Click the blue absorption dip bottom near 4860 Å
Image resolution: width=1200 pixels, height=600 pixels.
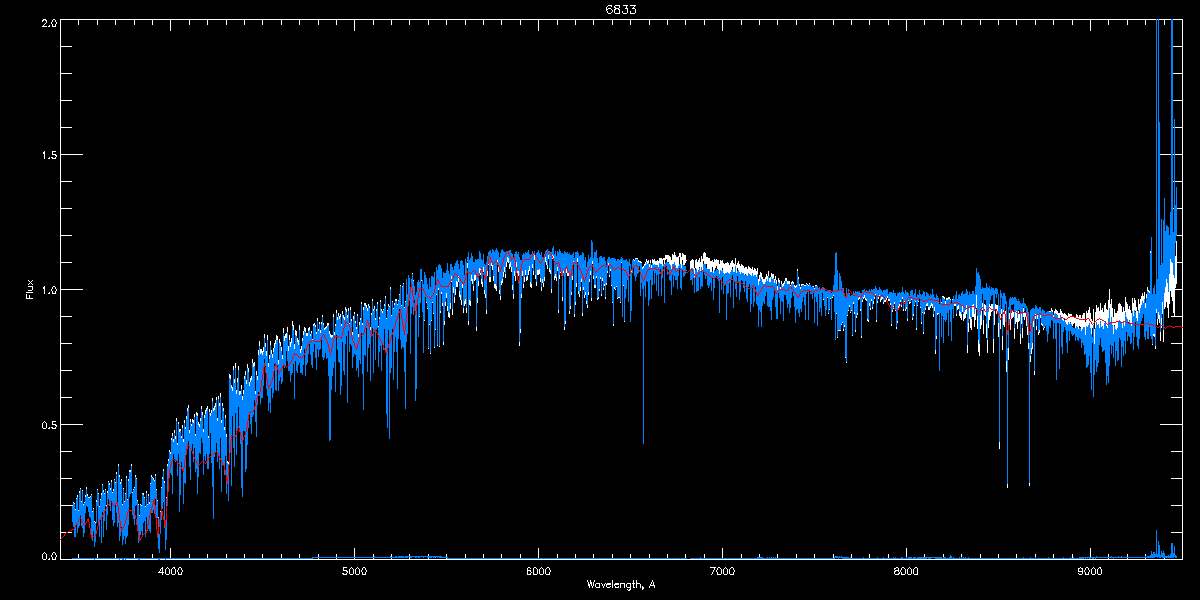coord(330,438)
